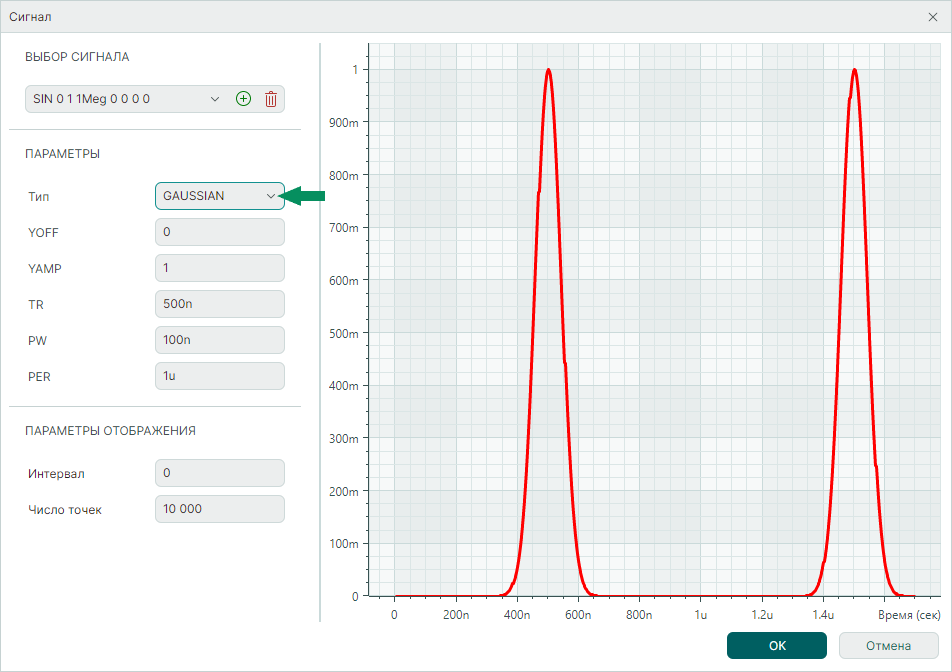Viewport: 952px width, 672px height.
Task: Click the Интервал input field
Action: pyautogui.click(x=220, y=473)
